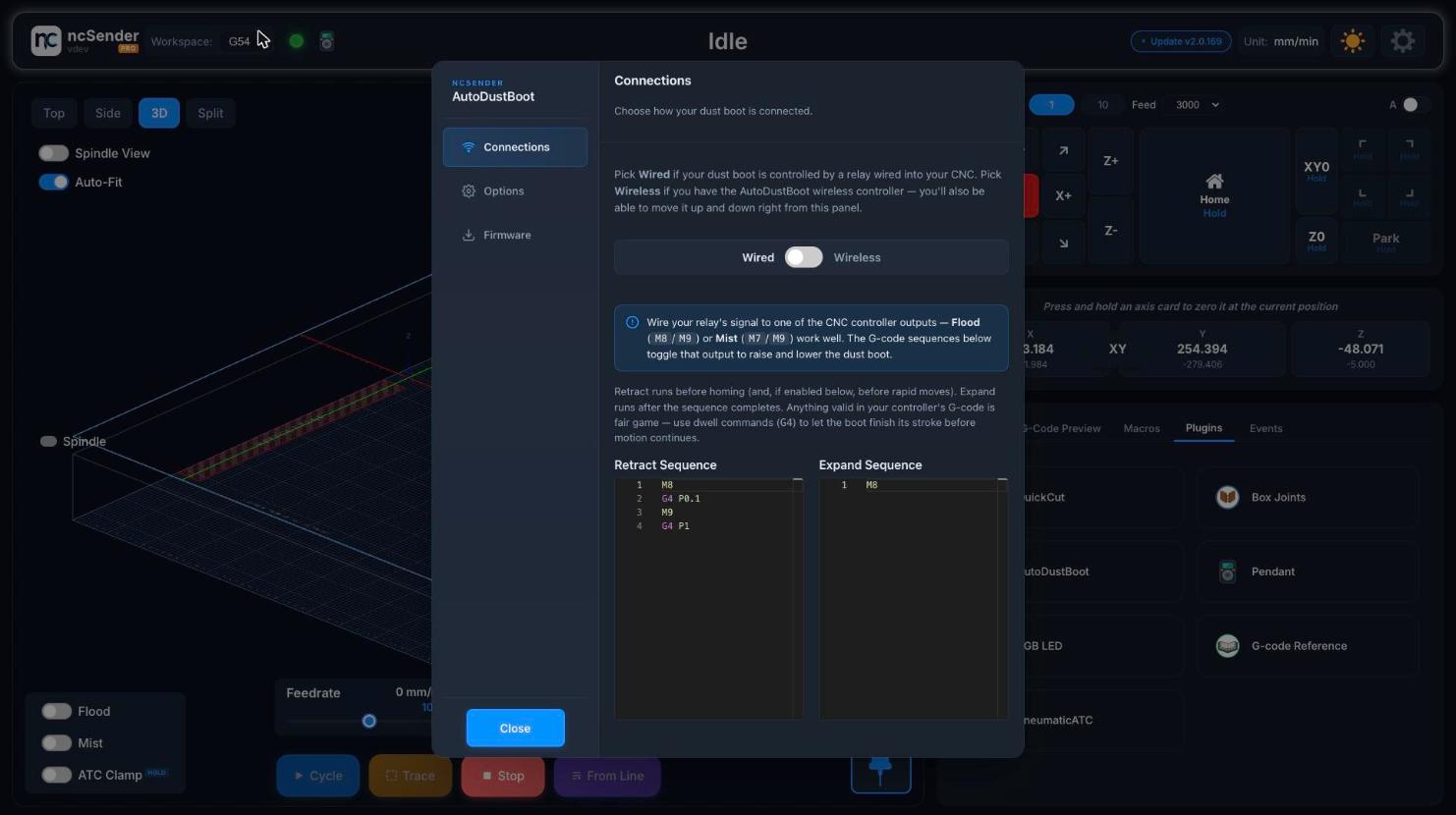Click the Firmware download icon
The height and width of the screenshot is (815, 1456).
[469, 236]
